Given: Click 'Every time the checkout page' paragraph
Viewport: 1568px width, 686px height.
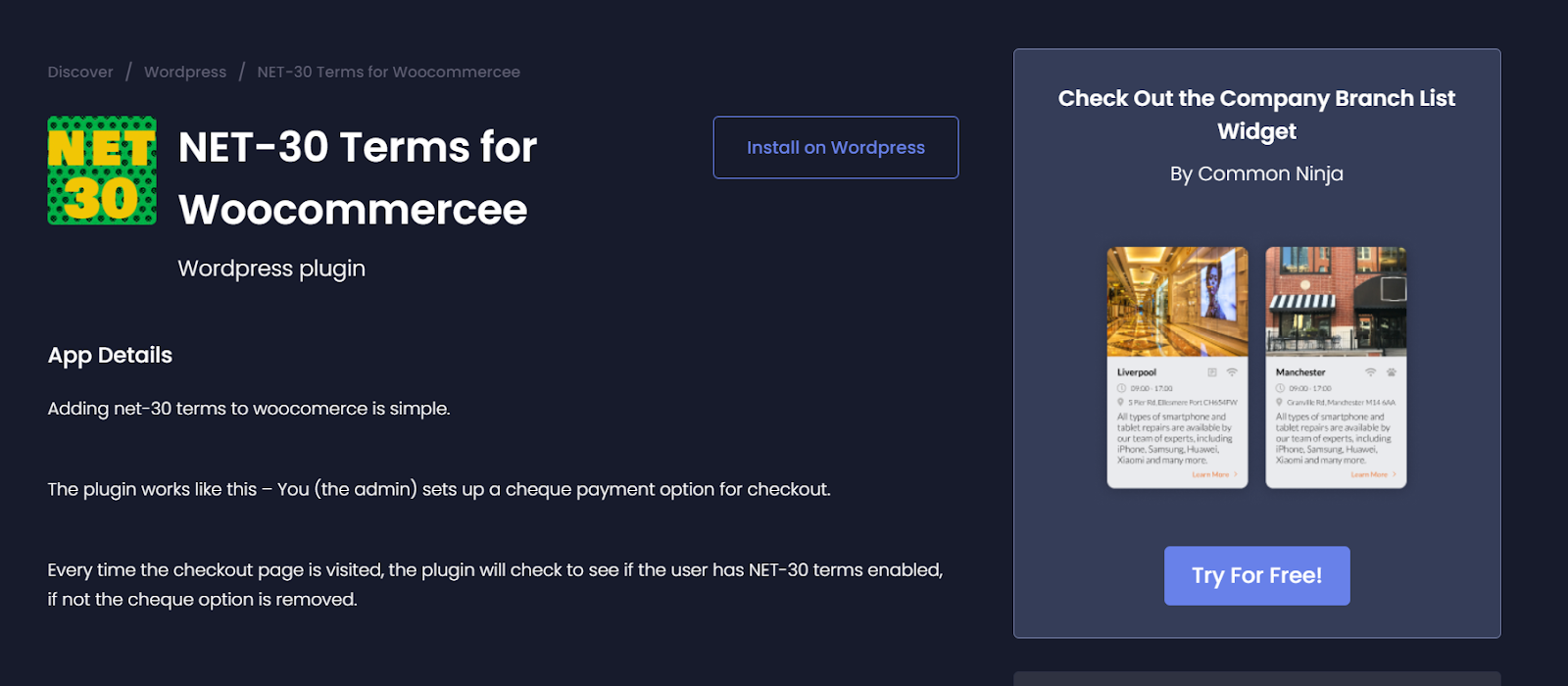Looking at the screenshot, I should 496,584.
